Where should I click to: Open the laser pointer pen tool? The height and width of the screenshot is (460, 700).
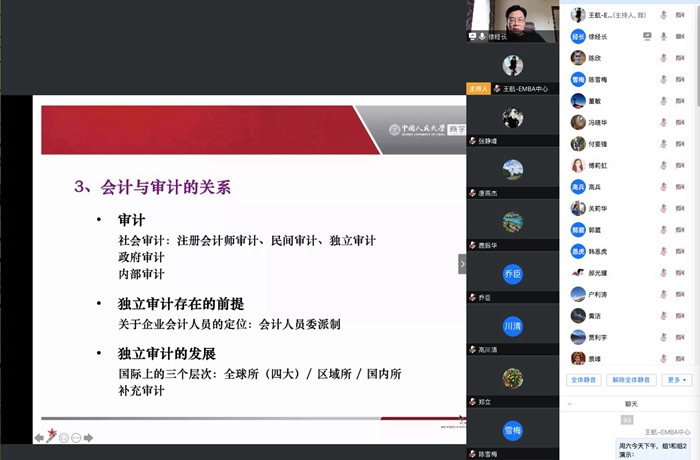[x=51, y=437]
